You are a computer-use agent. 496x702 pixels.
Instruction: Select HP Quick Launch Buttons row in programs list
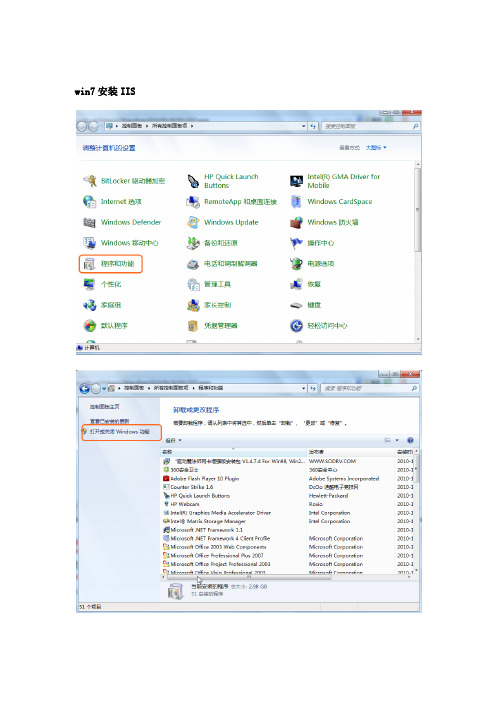pos(287,496)
